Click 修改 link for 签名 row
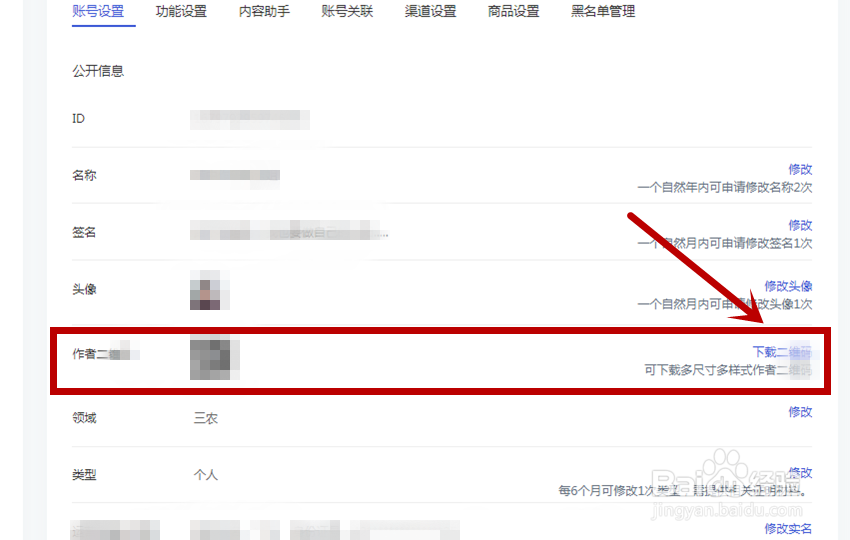Image resolution: width=850 pixels, height=540 pixels. coord(800,225)
